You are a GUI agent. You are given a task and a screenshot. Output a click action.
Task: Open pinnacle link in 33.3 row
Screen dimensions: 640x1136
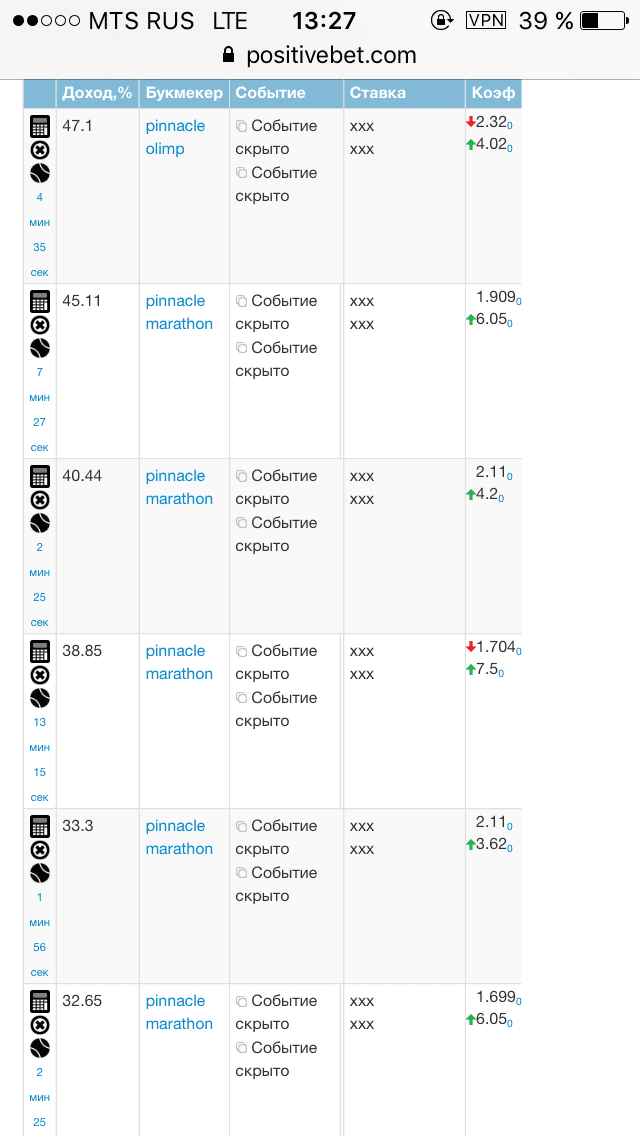click(175, 826)
